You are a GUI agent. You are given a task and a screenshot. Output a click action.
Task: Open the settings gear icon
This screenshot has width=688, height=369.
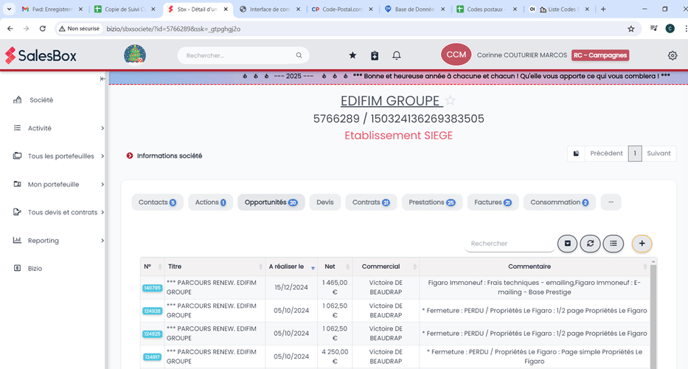pyautogui.click(x=672, y=55)
